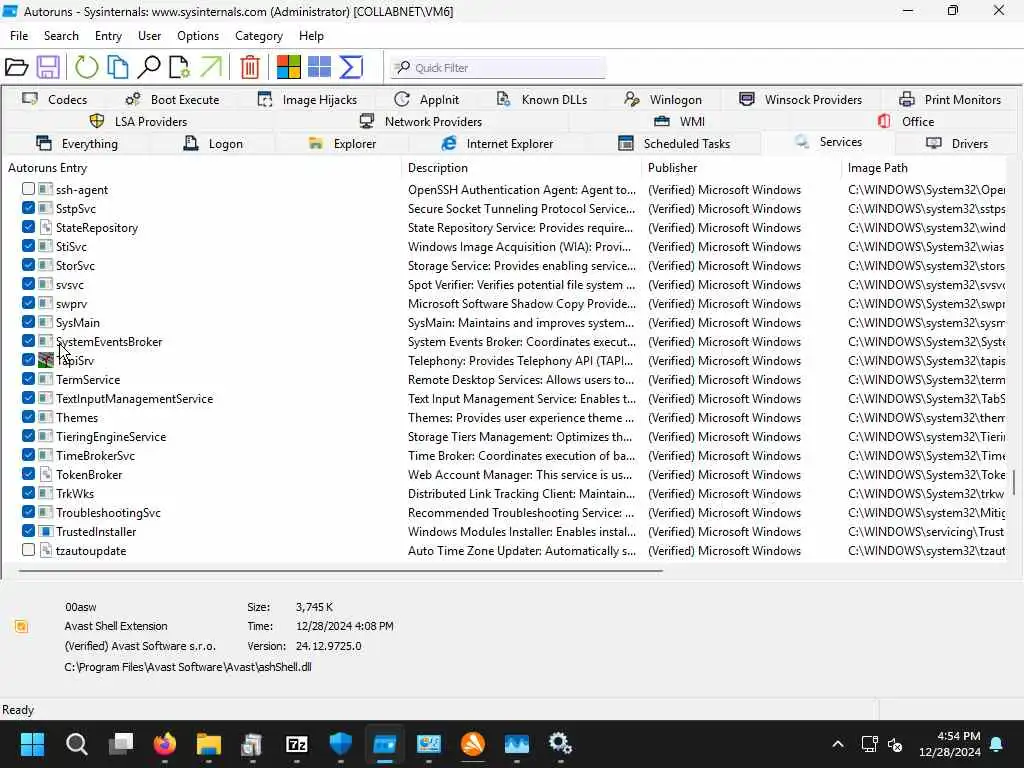Disable the TokenBroker checkbox
This screenshot has width=1024, height=768.
tap(28, 475)
